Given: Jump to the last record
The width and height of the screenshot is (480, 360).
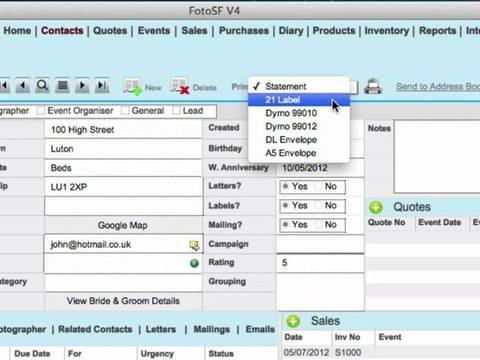Looking at the screenshot, I should click(102, 86).
